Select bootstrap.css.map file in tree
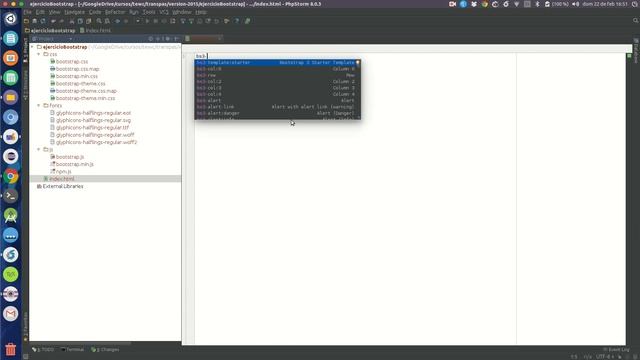Screen dimensions: 640x360 (x=74, y=69)
